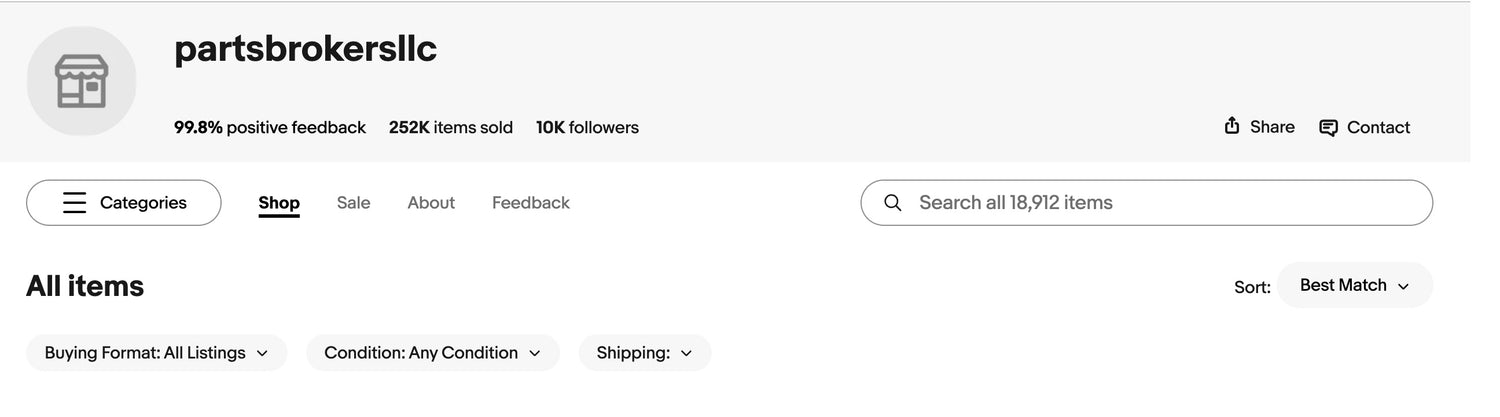
Task: Click the Contact message bubble icon
Action: point(1328,128)
